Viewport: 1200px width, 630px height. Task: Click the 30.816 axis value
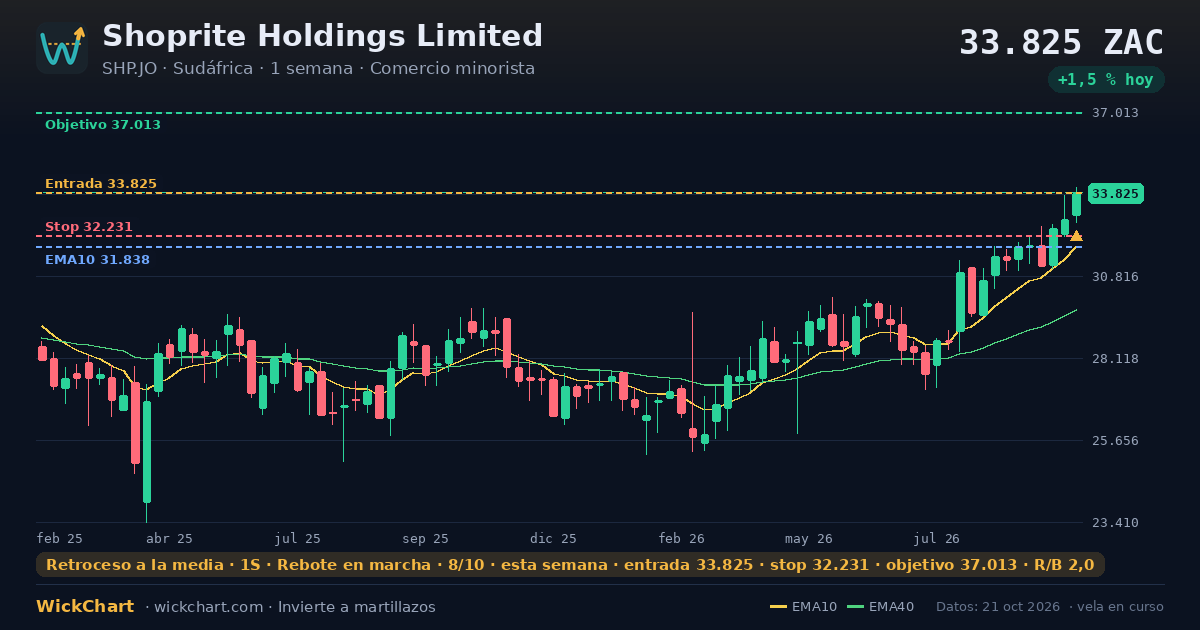click(x=1115, y=276)
